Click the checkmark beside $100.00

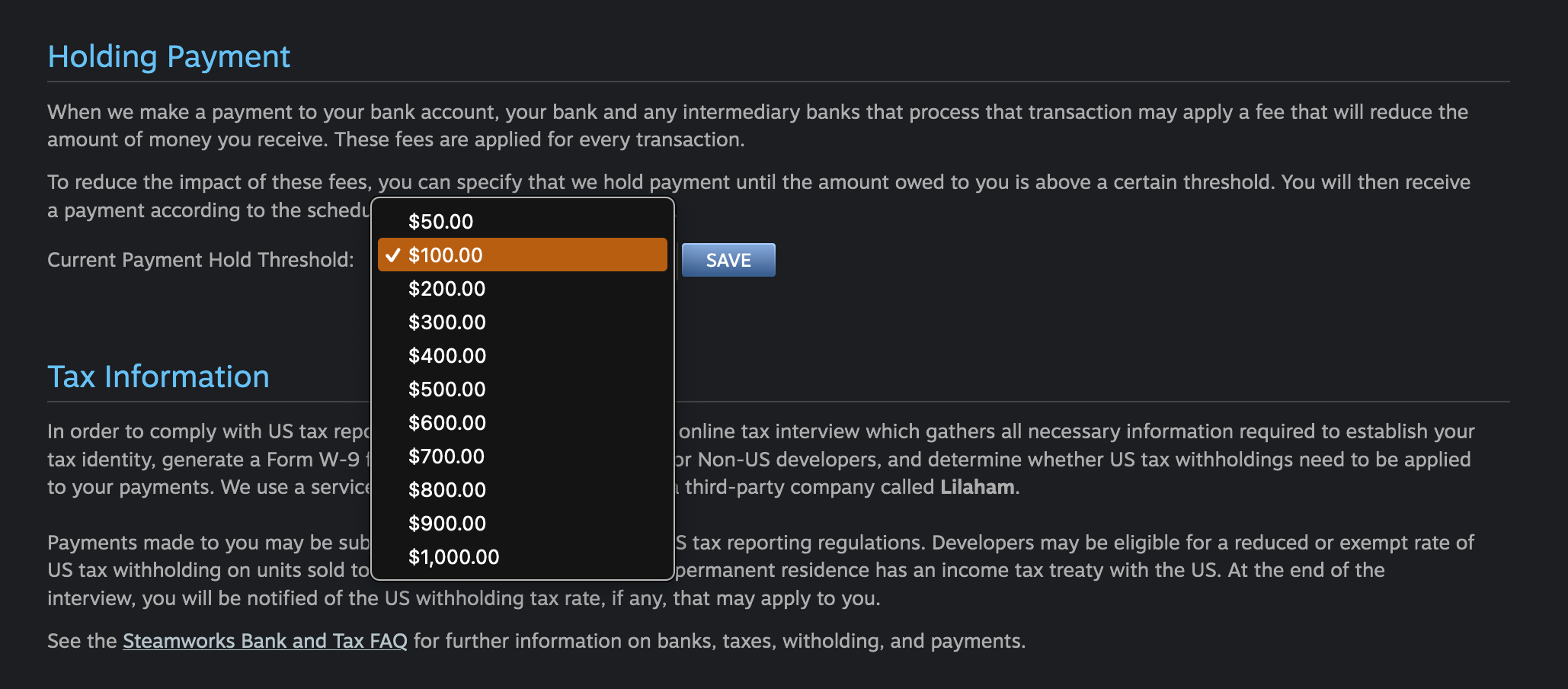[392, 255]
